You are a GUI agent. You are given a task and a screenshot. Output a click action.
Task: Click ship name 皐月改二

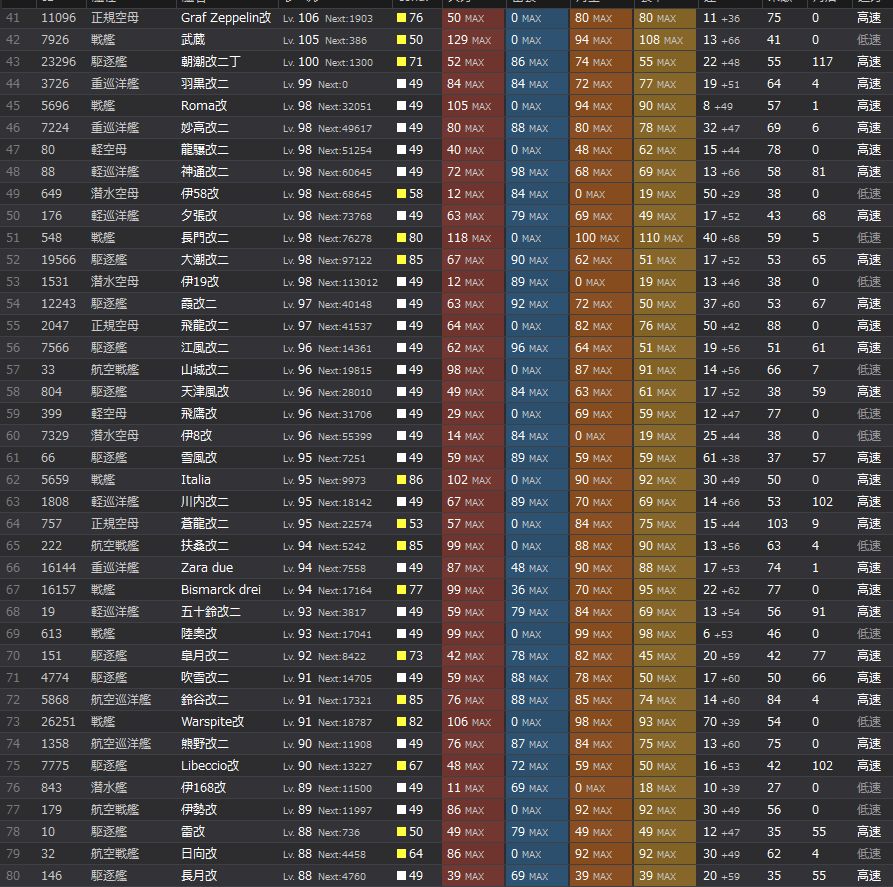204,656
